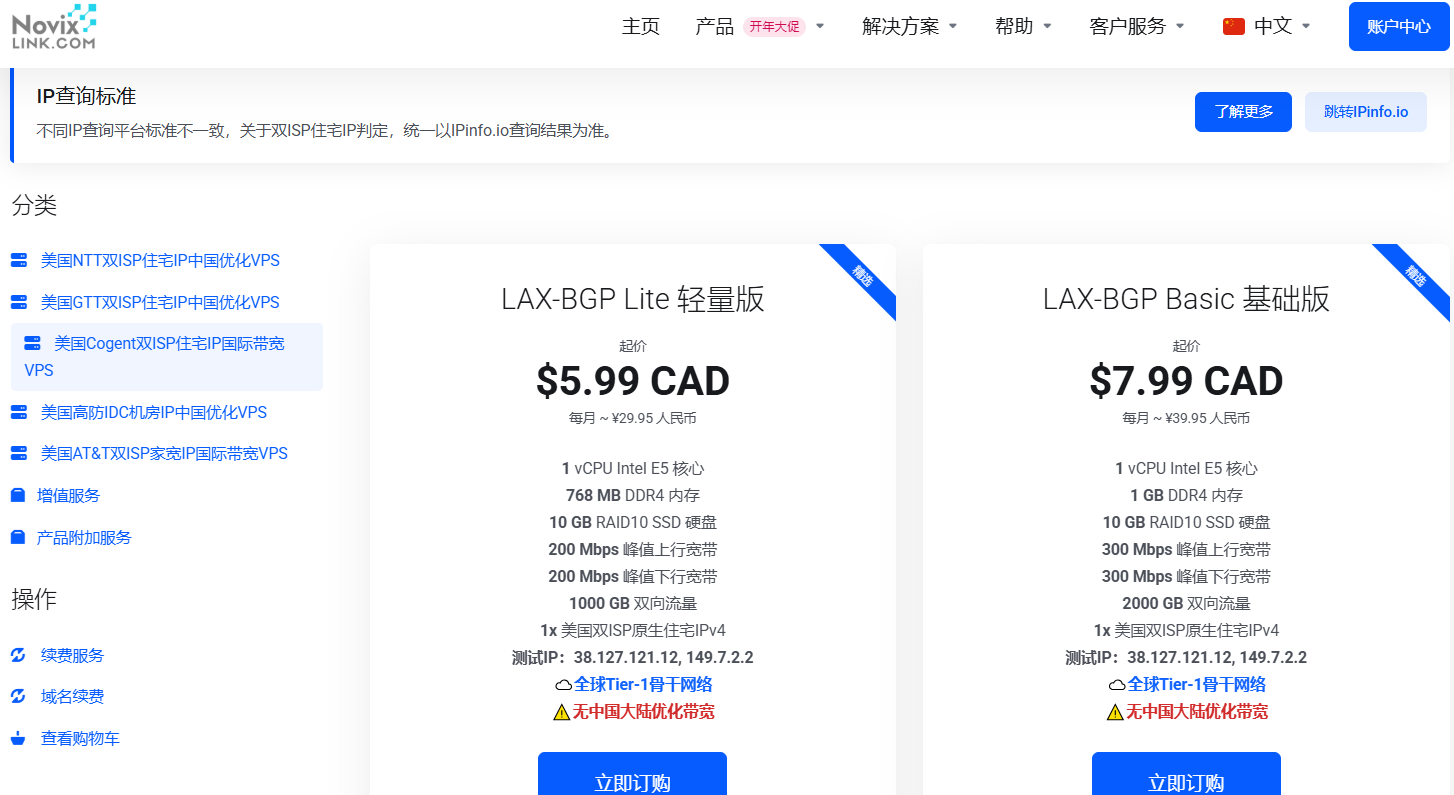Screen dimensions: 1454x795
Task: Click the IP查询标准 heading
Action: pos(86,96)
